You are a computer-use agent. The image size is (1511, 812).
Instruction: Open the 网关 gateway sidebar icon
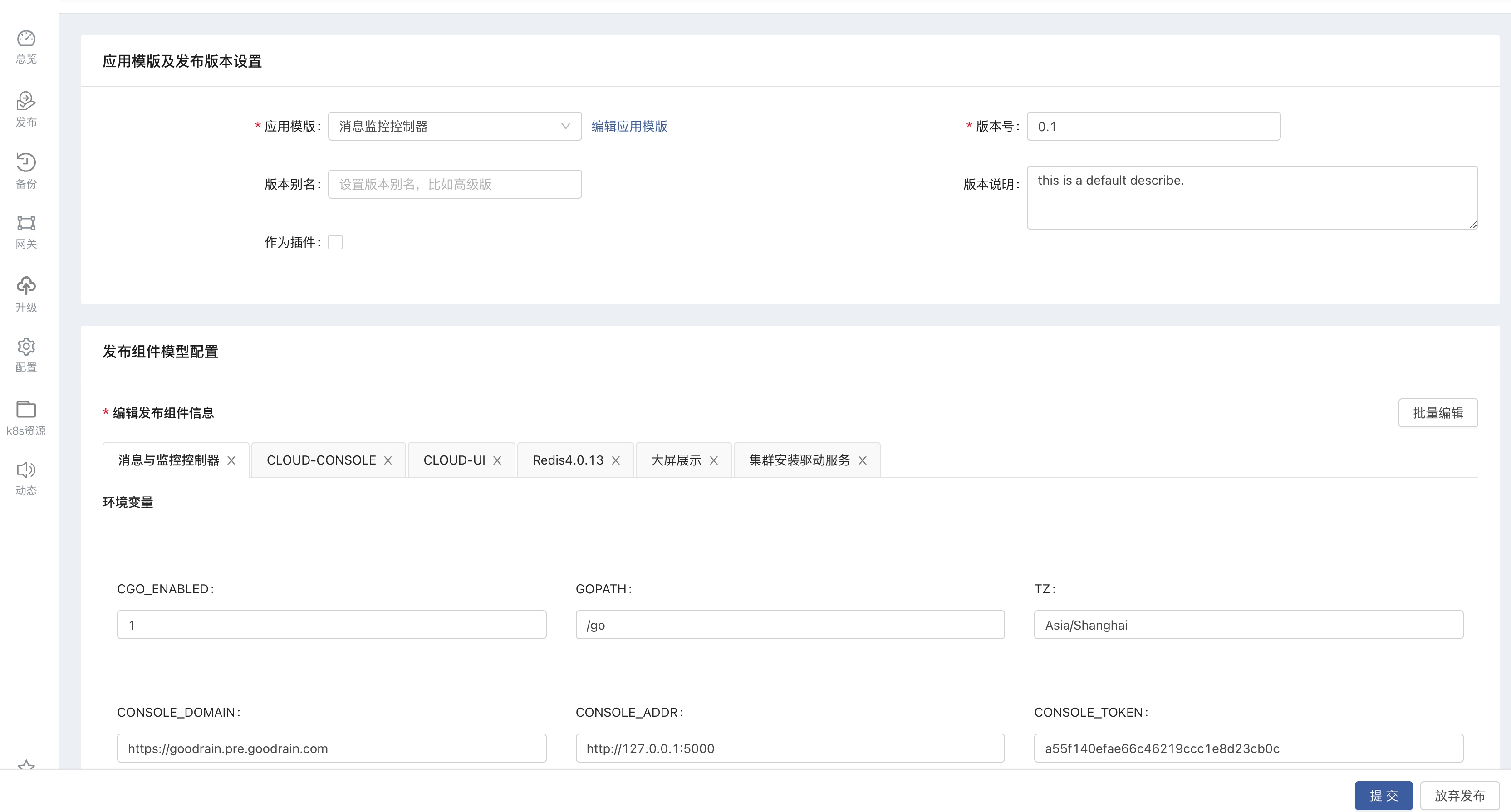click(26, 223)
